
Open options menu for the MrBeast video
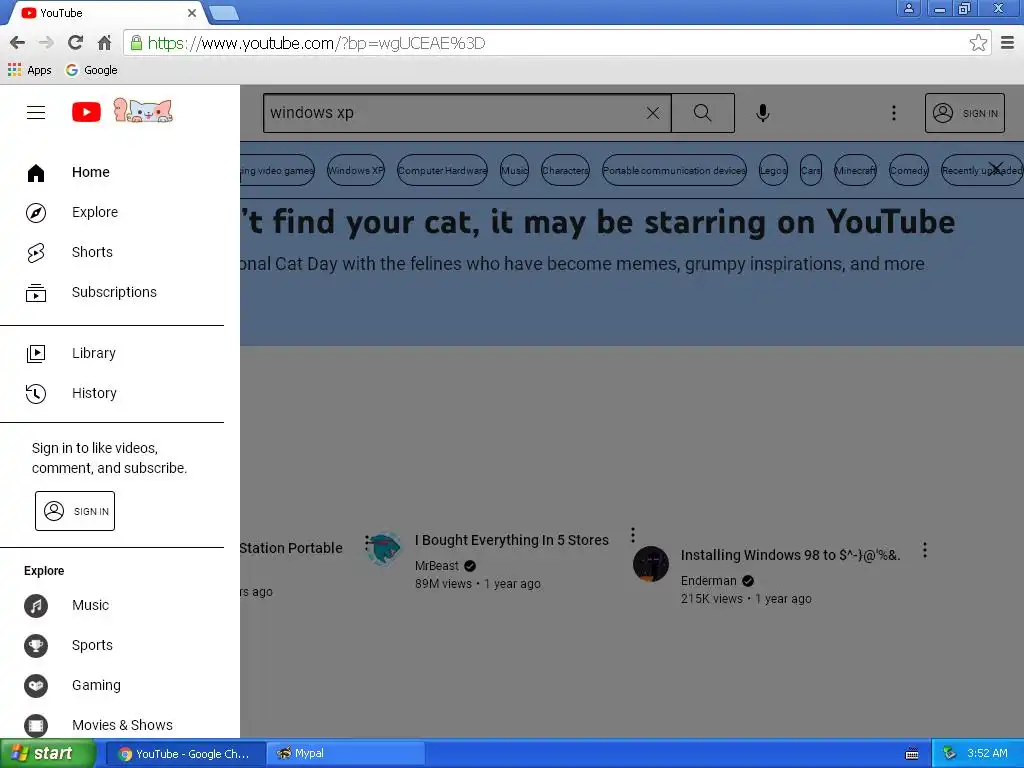[x=632, y=536]
